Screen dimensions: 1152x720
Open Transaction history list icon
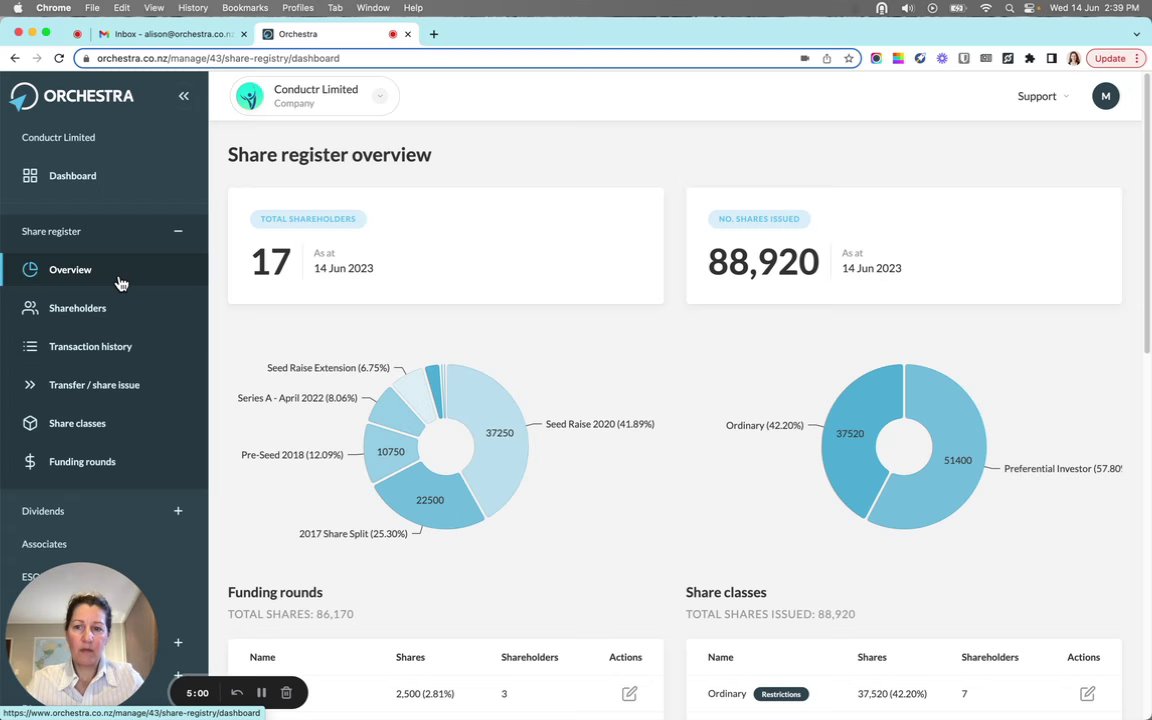pos(30,346)
